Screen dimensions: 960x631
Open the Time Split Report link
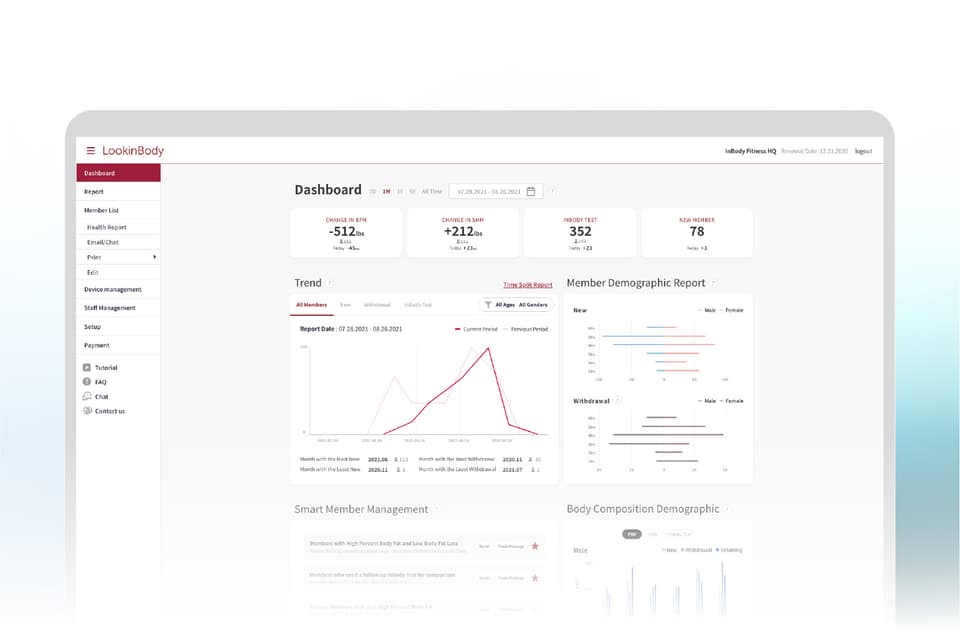click(x=527, y=285)
